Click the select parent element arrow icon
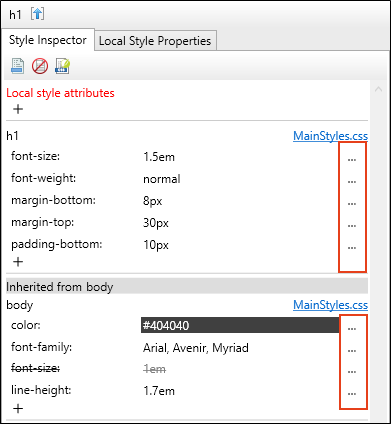The height and width of the screenshot is (424, 391). [37, 14]
